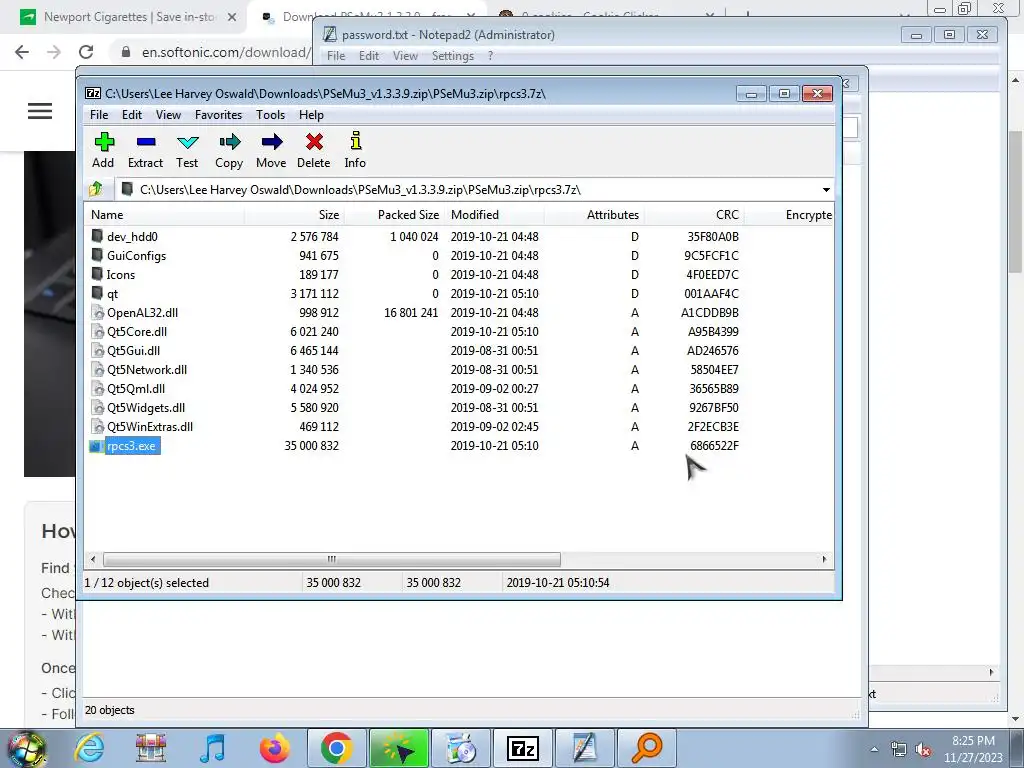The width and height of the screenshot is (1024, 768).
Task: Open the magnifier search taskbar app
Action: 647,748
